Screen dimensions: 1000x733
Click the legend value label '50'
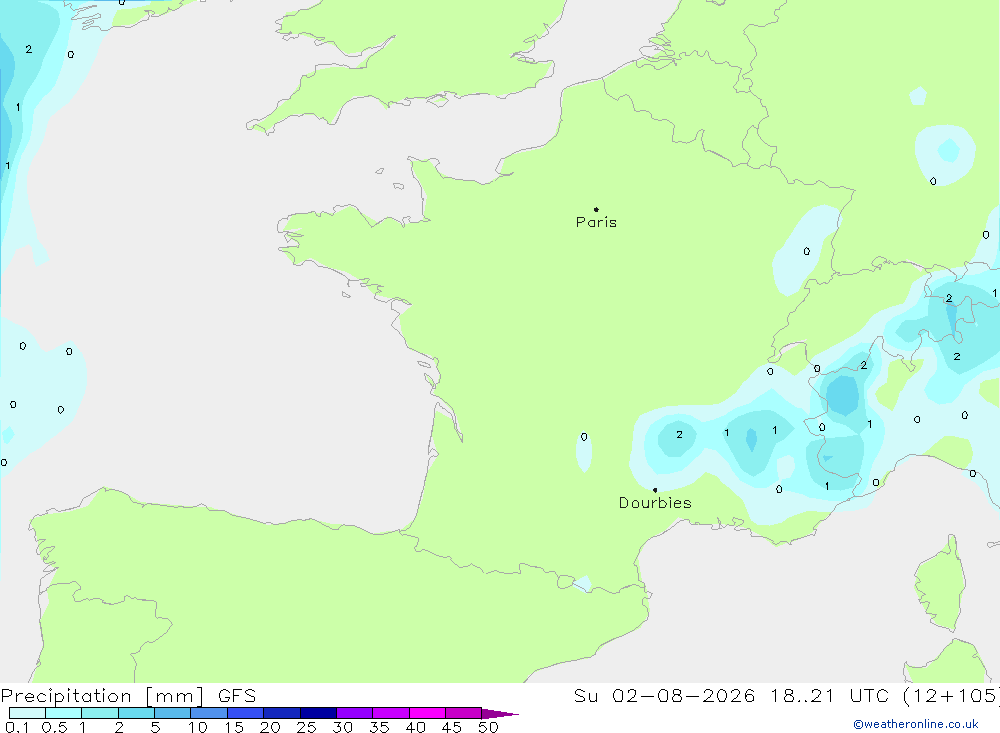(489, 727)
